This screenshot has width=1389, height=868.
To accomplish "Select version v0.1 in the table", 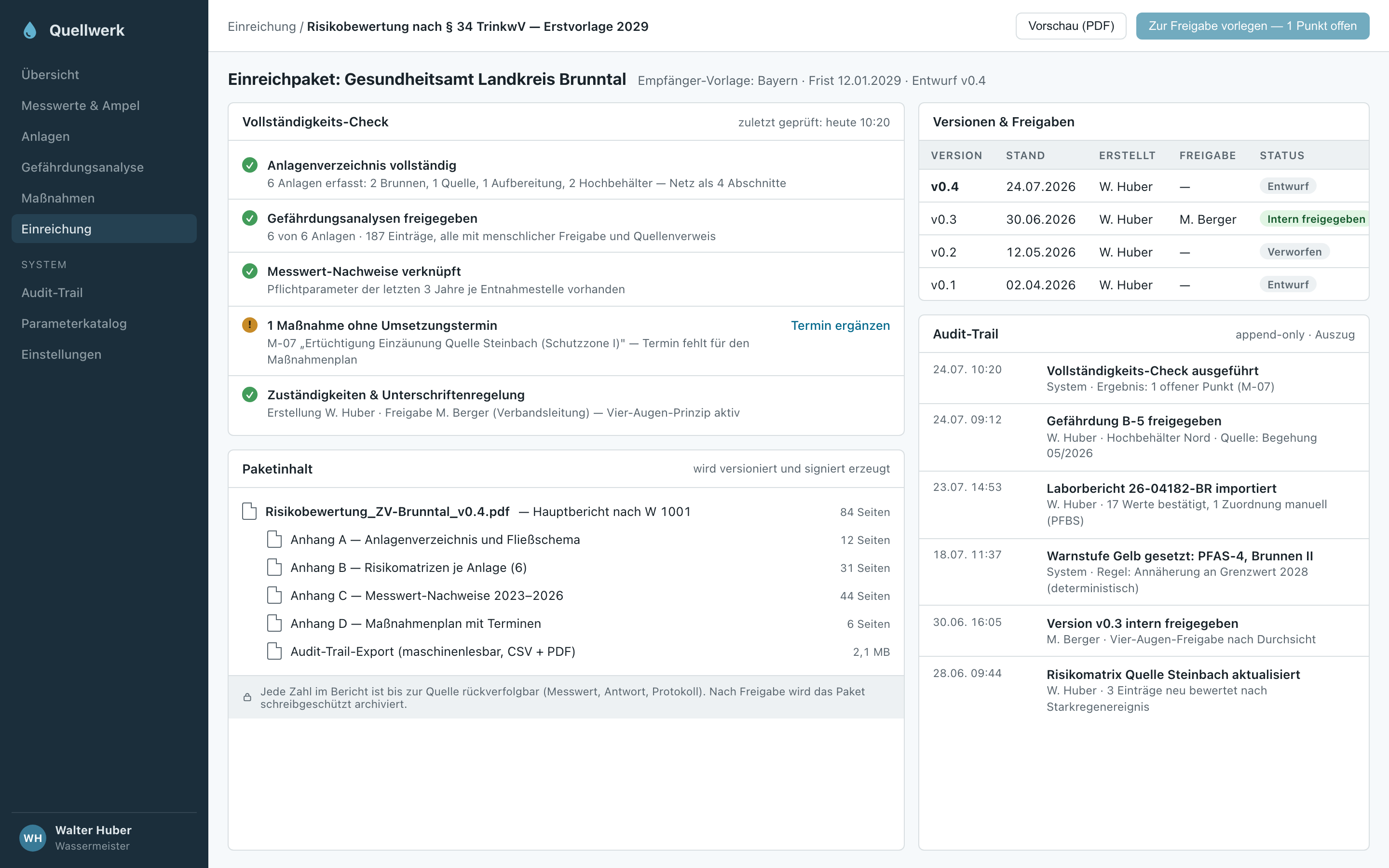I will click(1144, 284).
